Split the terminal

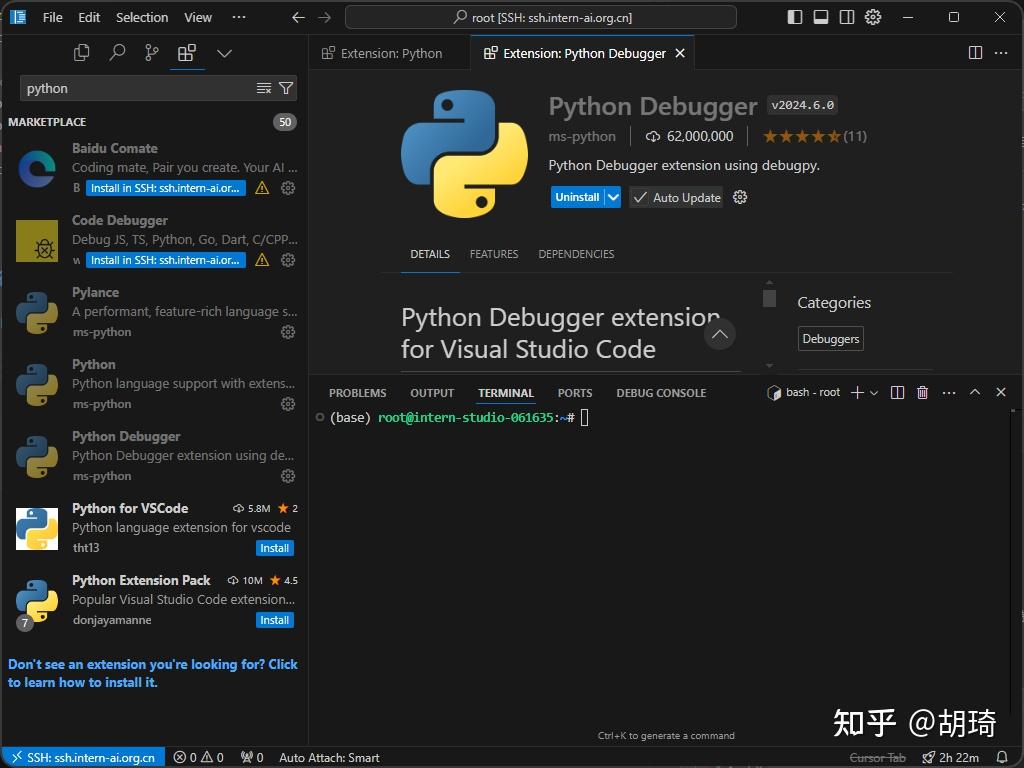pos(897,392)
